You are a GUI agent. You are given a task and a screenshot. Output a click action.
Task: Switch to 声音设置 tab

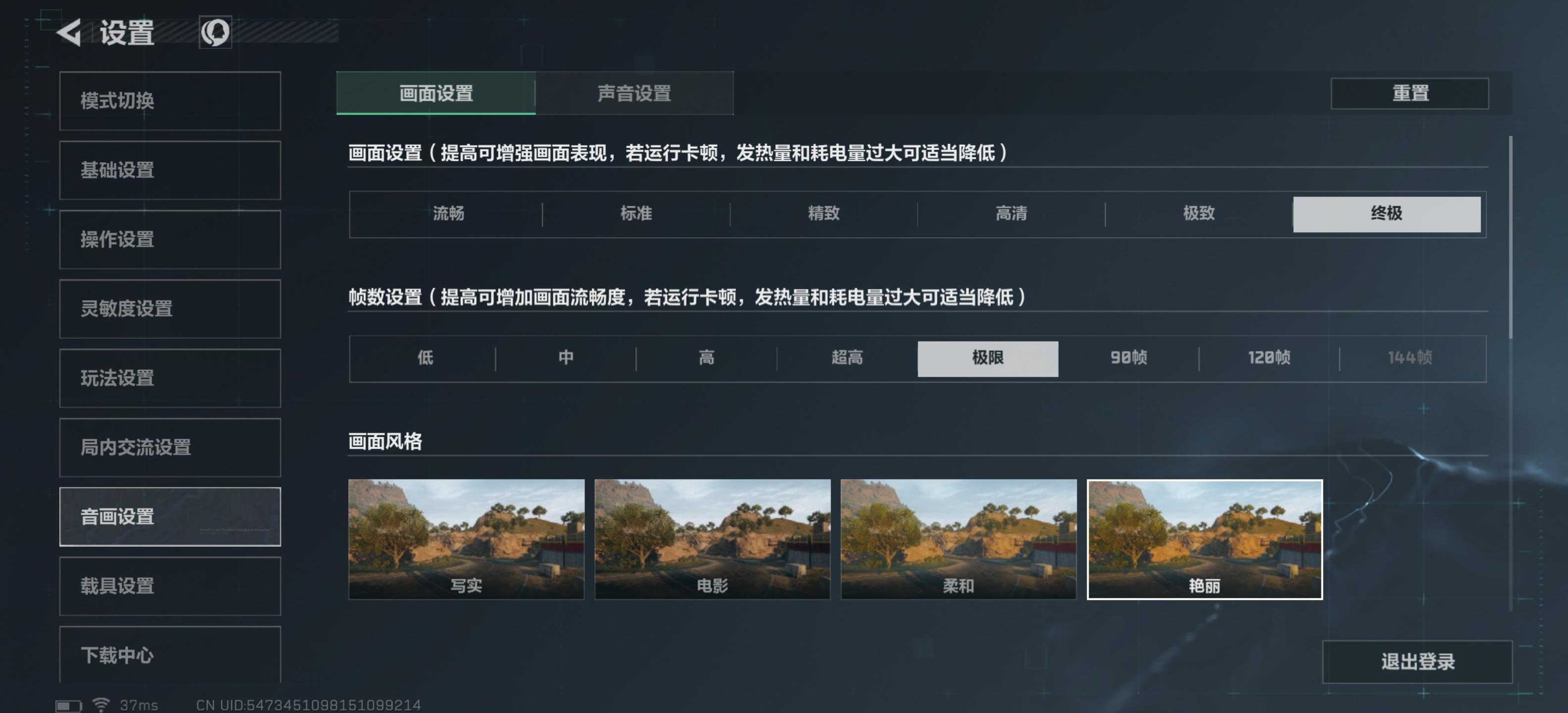(x=634, y=93)
